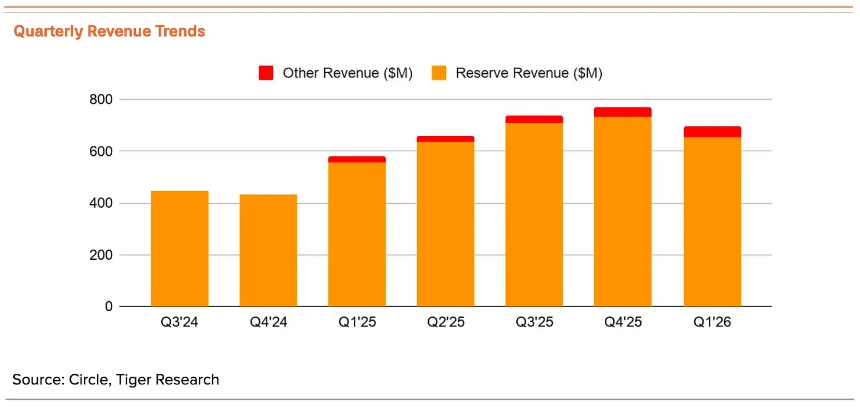860x408 pixels.
Task: Click the orange Reserve Revenue legend swatch
Action: point(439,73)
